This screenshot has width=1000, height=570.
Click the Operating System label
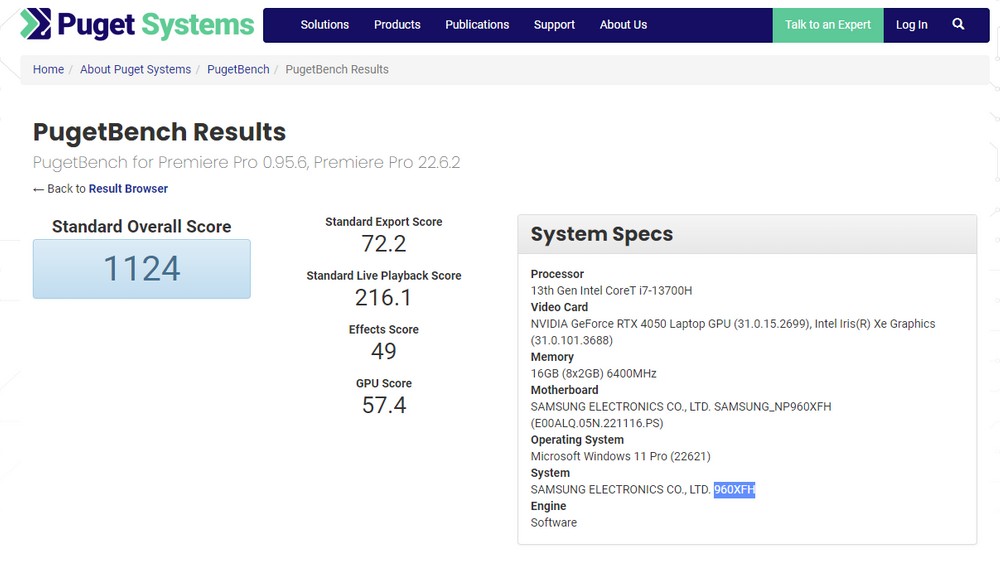(577, 440)
